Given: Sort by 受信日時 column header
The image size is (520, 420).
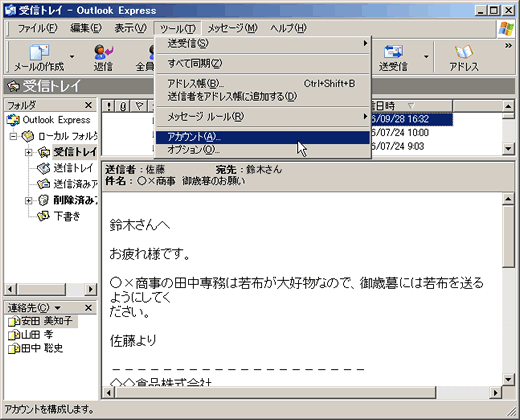Looking at the screenshot, I should (411, 106).
